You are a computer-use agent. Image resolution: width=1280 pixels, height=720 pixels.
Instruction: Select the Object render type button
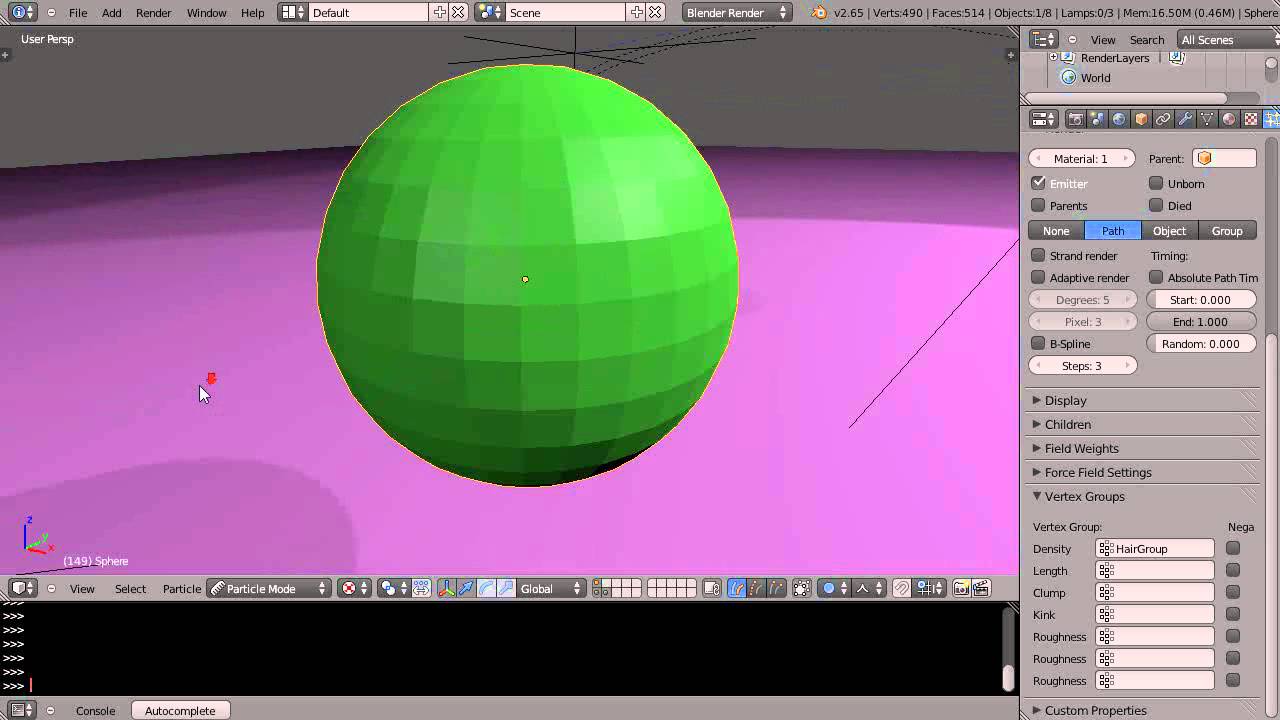(1169, 231)
